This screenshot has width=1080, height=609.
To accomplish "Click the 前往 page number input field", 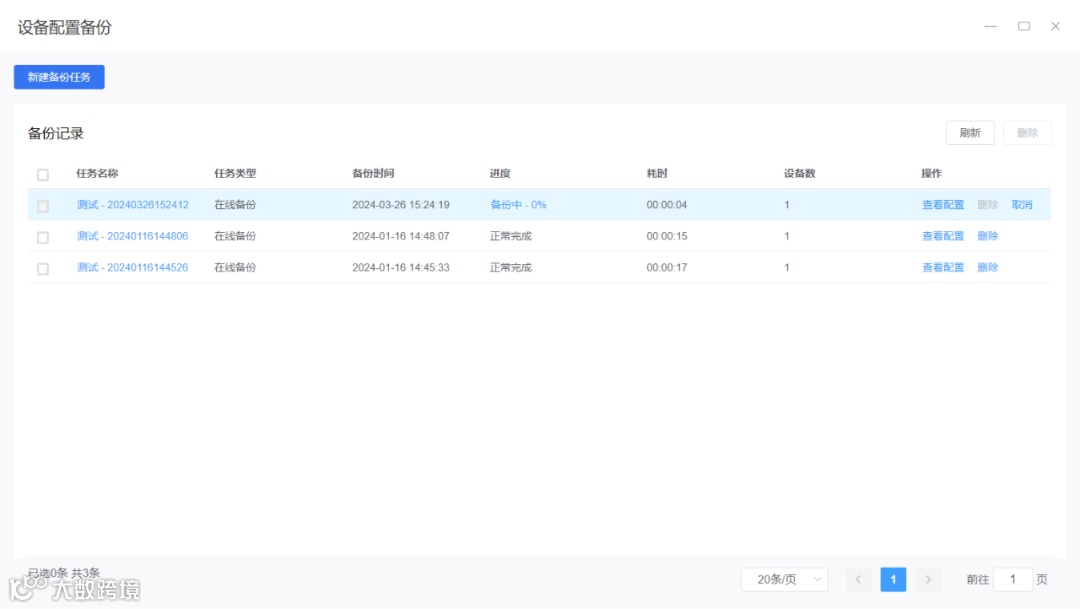I will 1012,579.
